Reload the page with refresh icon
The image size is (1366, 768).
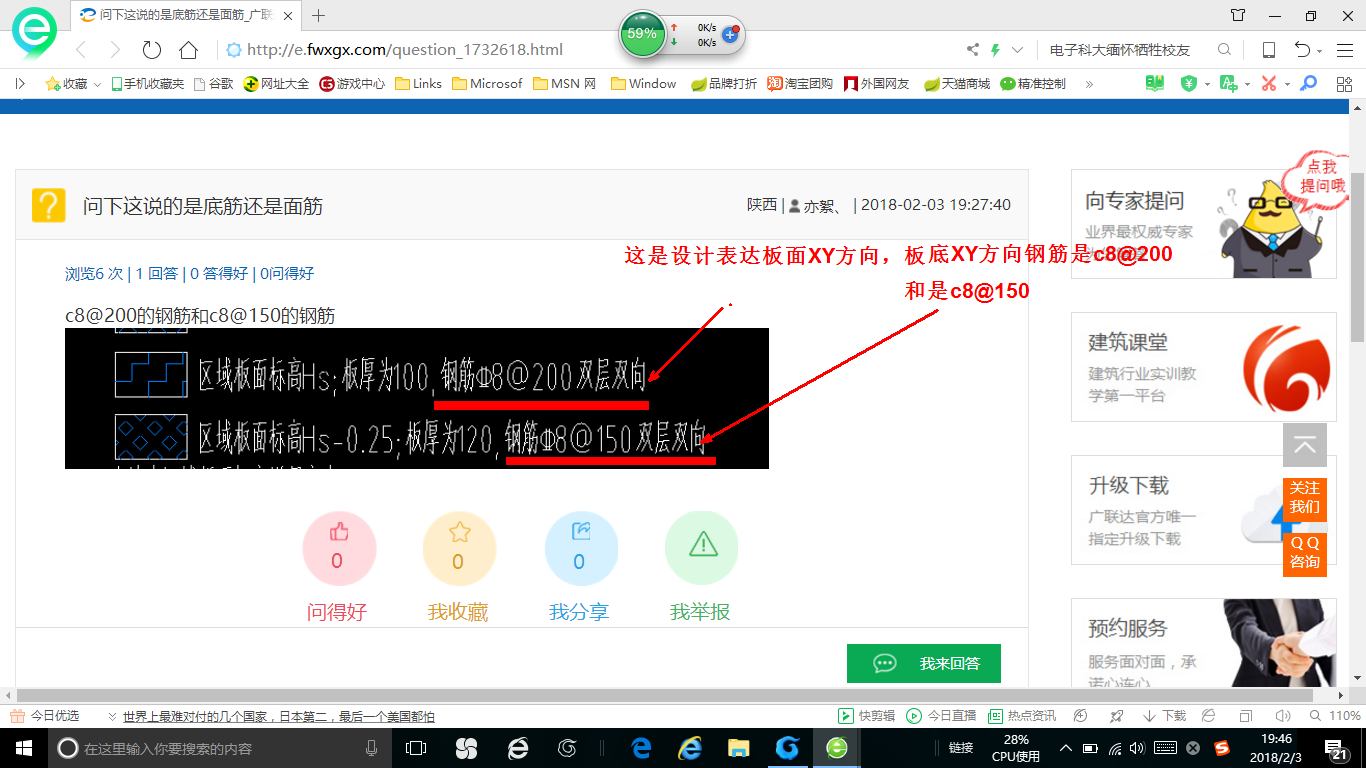pyautogui.click(x=152, y=50)
